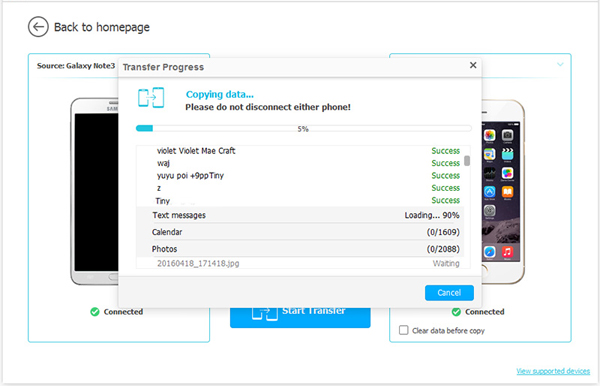The image size is (600, 386).
Task: Click the phone-to-phone copying icon
Action: coord(151,98)
